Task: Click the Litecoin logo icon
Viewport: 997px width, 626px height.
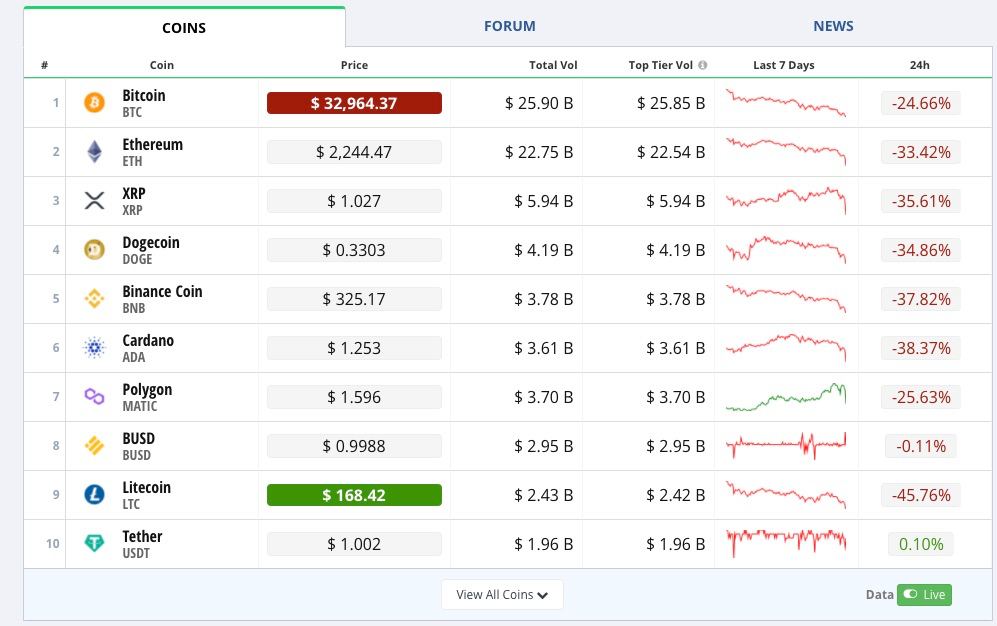Action: (x=94, y=494)
